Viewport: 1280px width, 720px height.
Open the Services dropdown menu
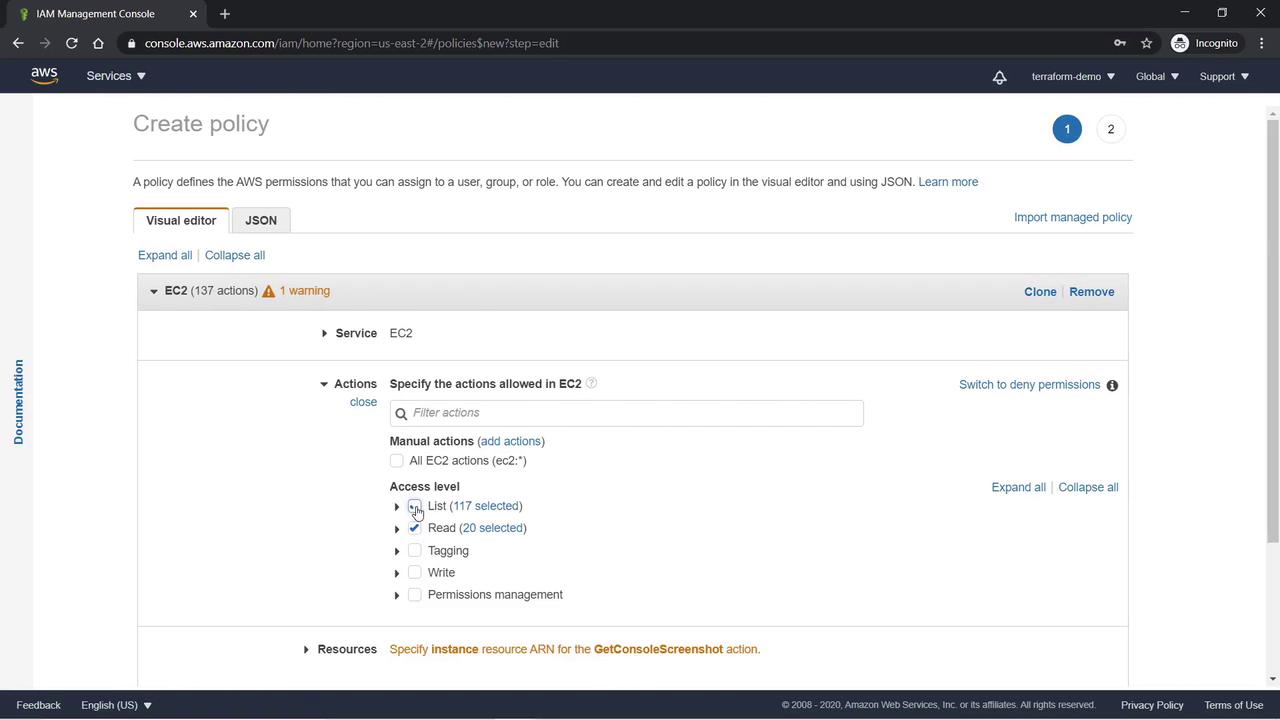(x=116, y=76)
